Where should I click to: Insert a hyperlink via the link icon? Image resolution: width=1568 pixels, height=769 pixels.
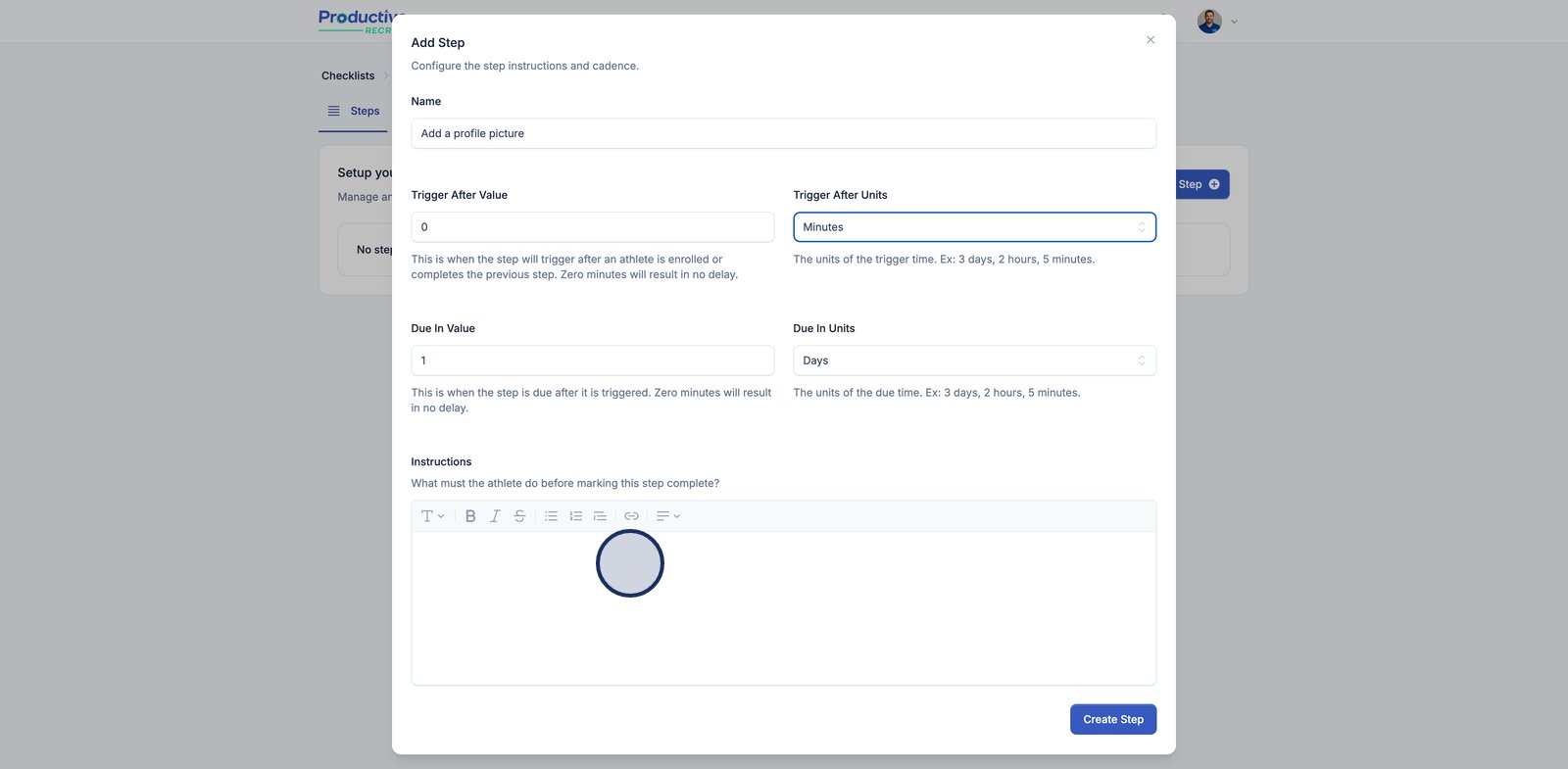[x=631, y=516]
